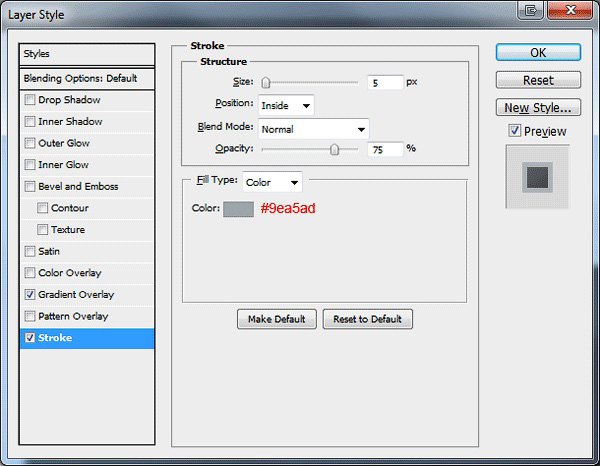The image size is (600, 466).
Task: Check the Texture option box
Action: [42, 230]
